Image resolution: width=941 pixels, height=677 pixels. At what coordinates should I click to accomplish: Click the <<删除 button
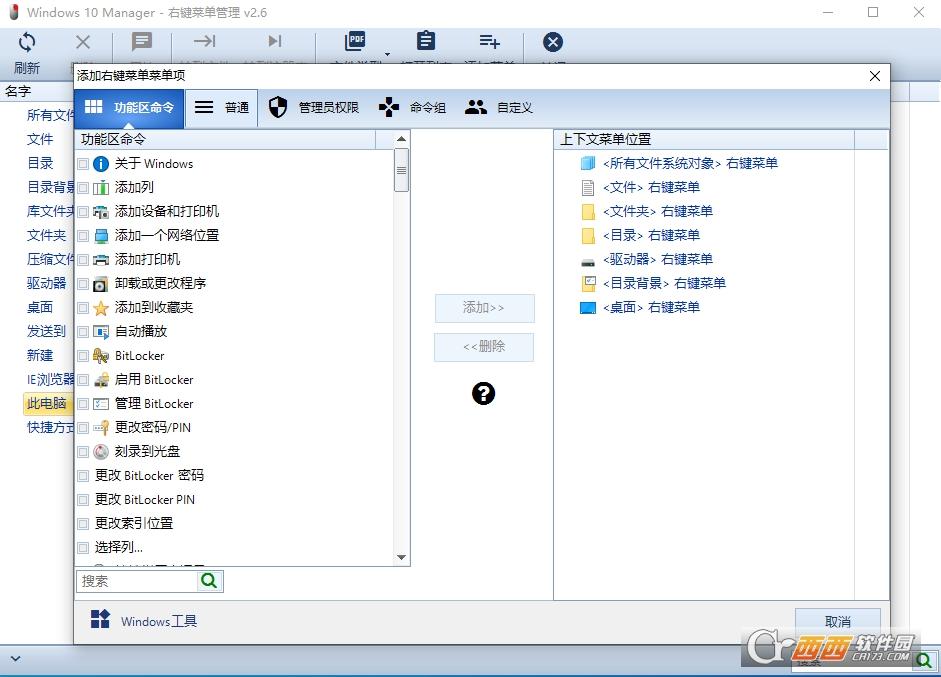[x=484, y=347]
